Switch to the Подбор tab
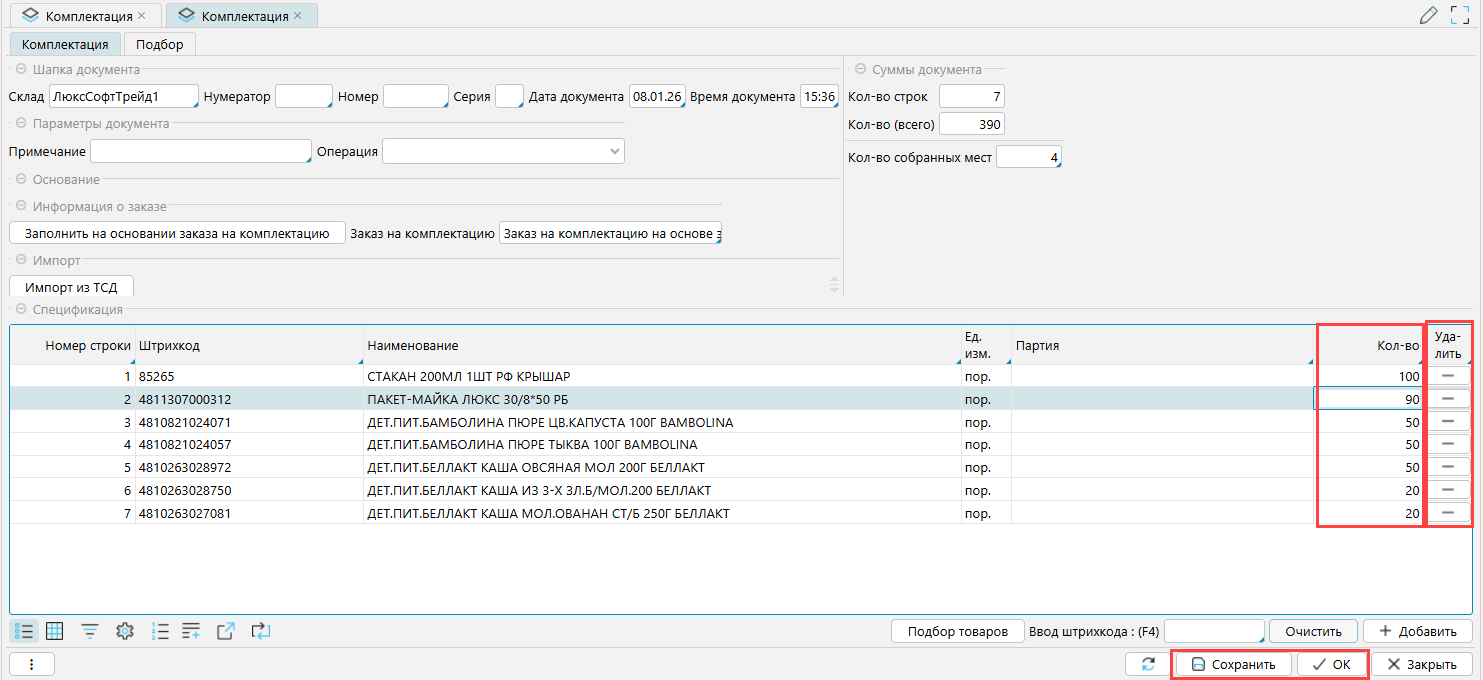 coord(160,44)
